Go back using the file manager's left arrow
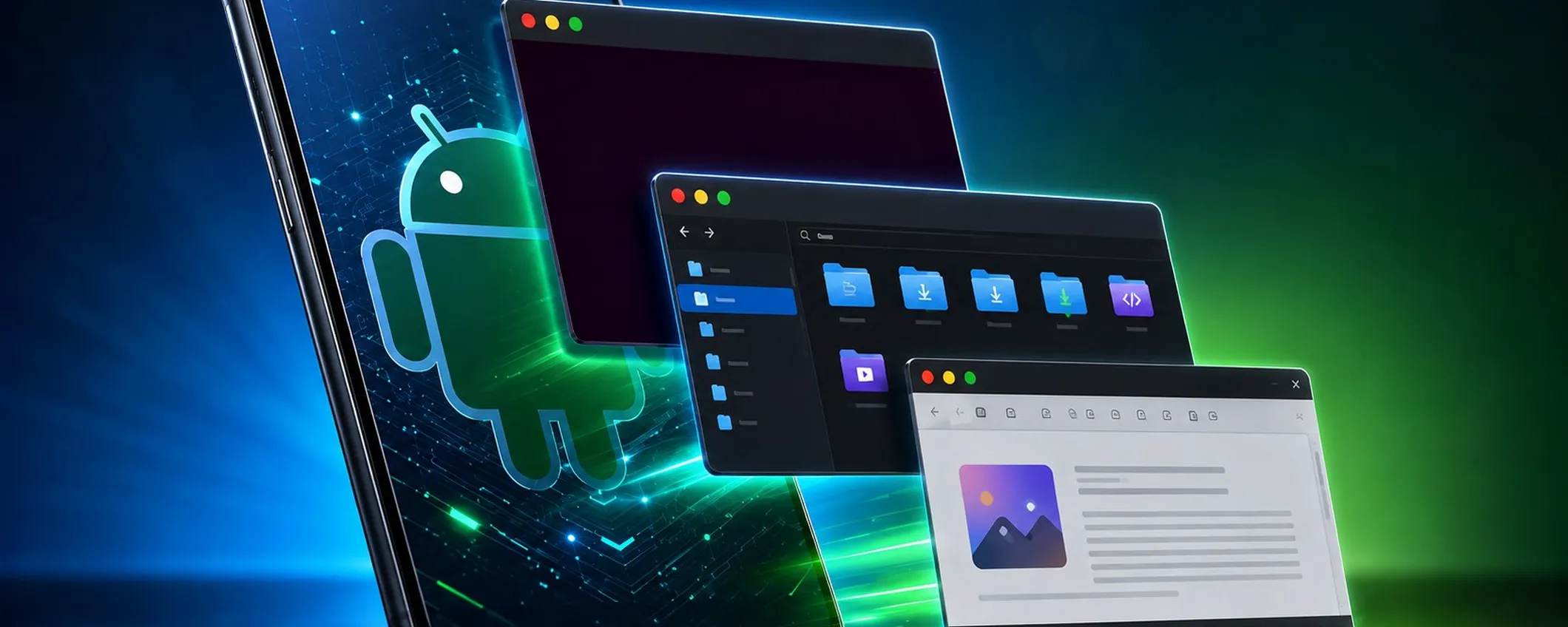This screenshot has width=1568, height=627. [x=684, y=232]
